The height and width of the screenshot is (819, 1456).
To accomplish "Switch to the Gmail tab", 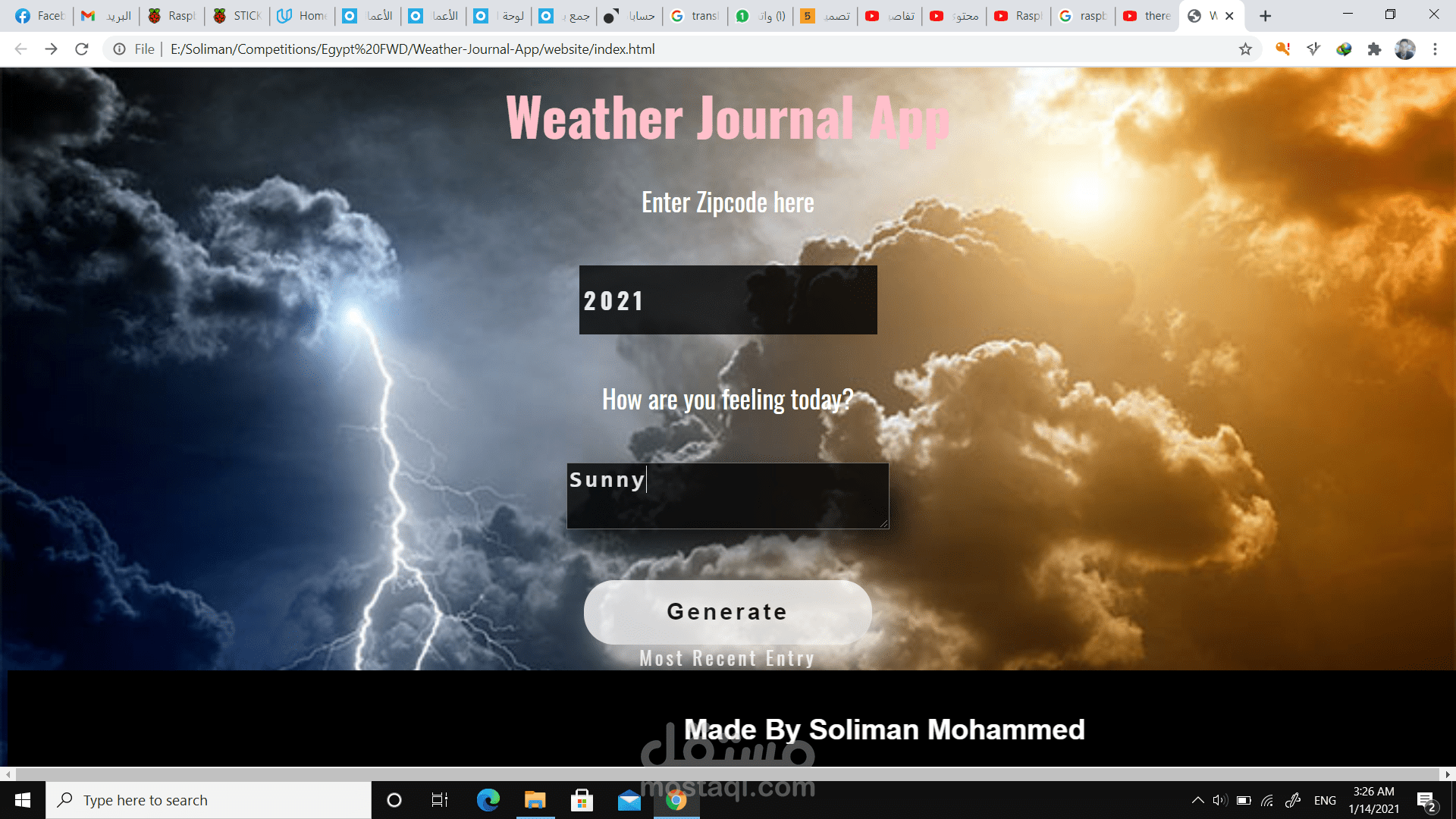I will 106,16.
